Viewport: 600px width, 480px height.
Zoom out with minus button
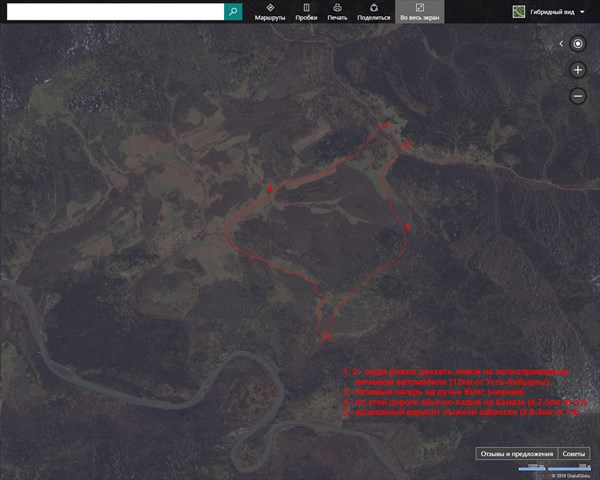[x=578, y=96]
